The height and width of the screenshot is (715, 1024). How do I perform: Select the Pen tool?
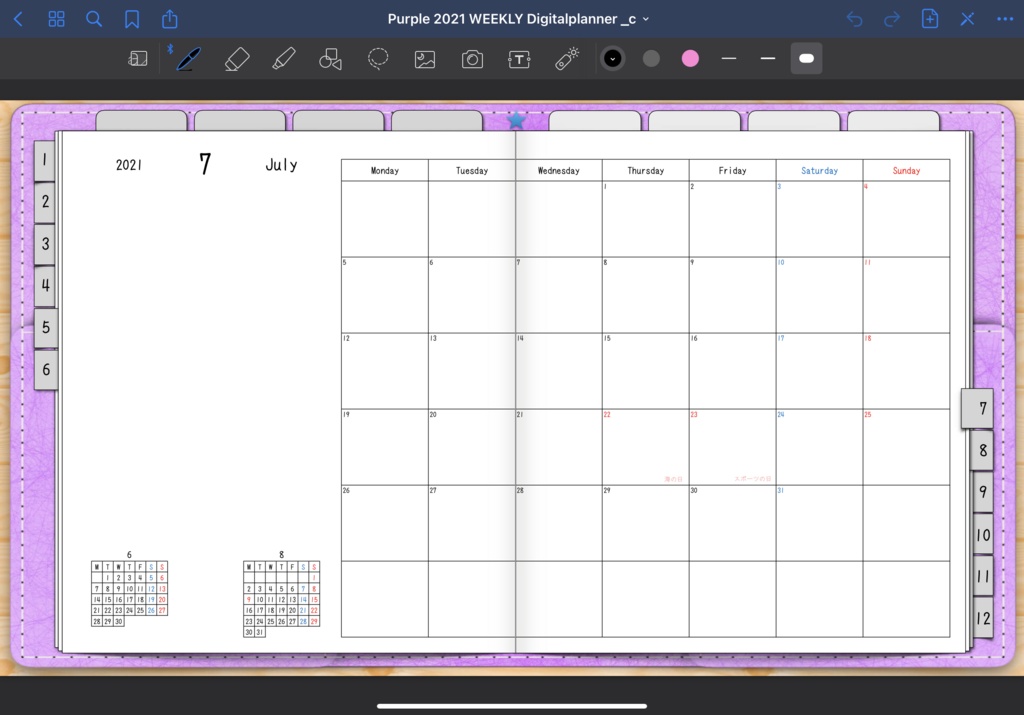click(x=189, y=59)
